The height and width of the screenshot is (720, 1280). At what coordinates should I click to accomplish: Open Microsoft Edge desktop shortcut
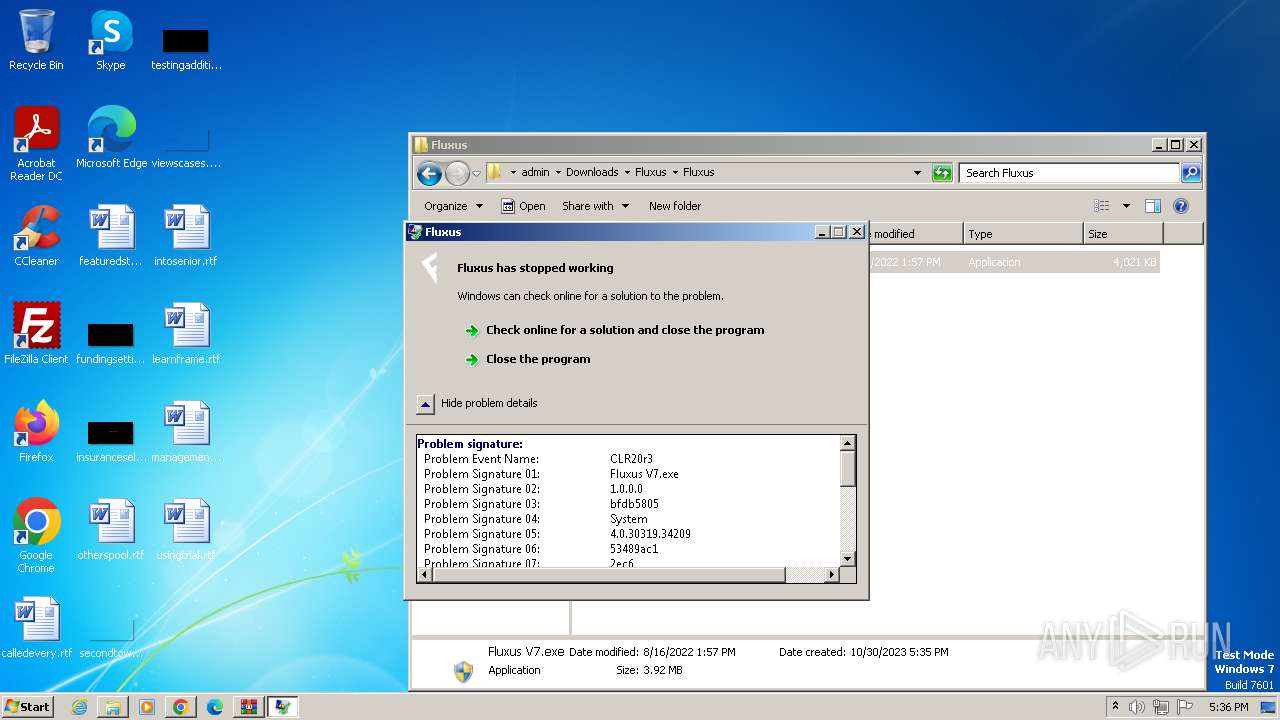111,138
